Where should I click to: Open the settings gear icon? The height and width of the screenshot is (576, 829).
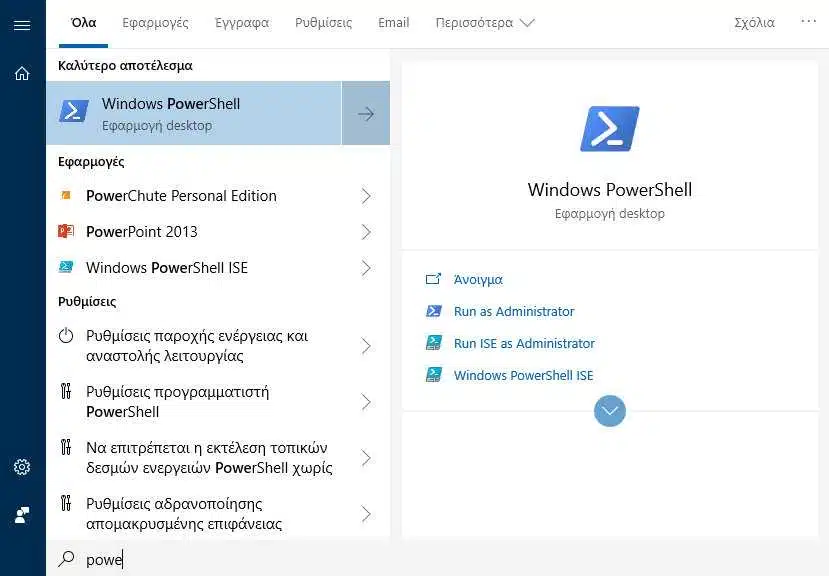pyautogui.click(x=22, y=467)
